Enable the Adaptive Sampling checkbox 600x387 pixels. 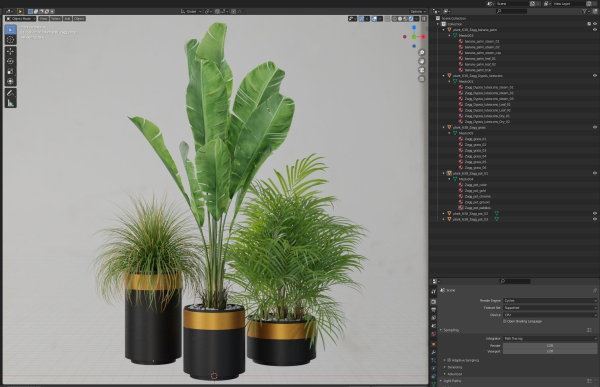(449, 360)
